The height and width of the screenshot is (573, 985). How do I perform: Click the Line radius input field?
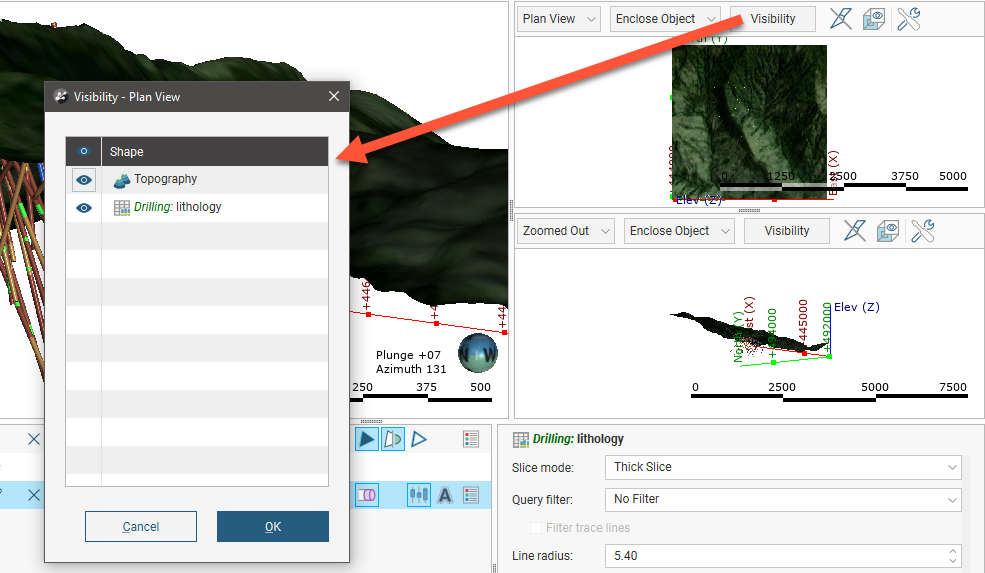pyautogui.click(x=775, y=556)
